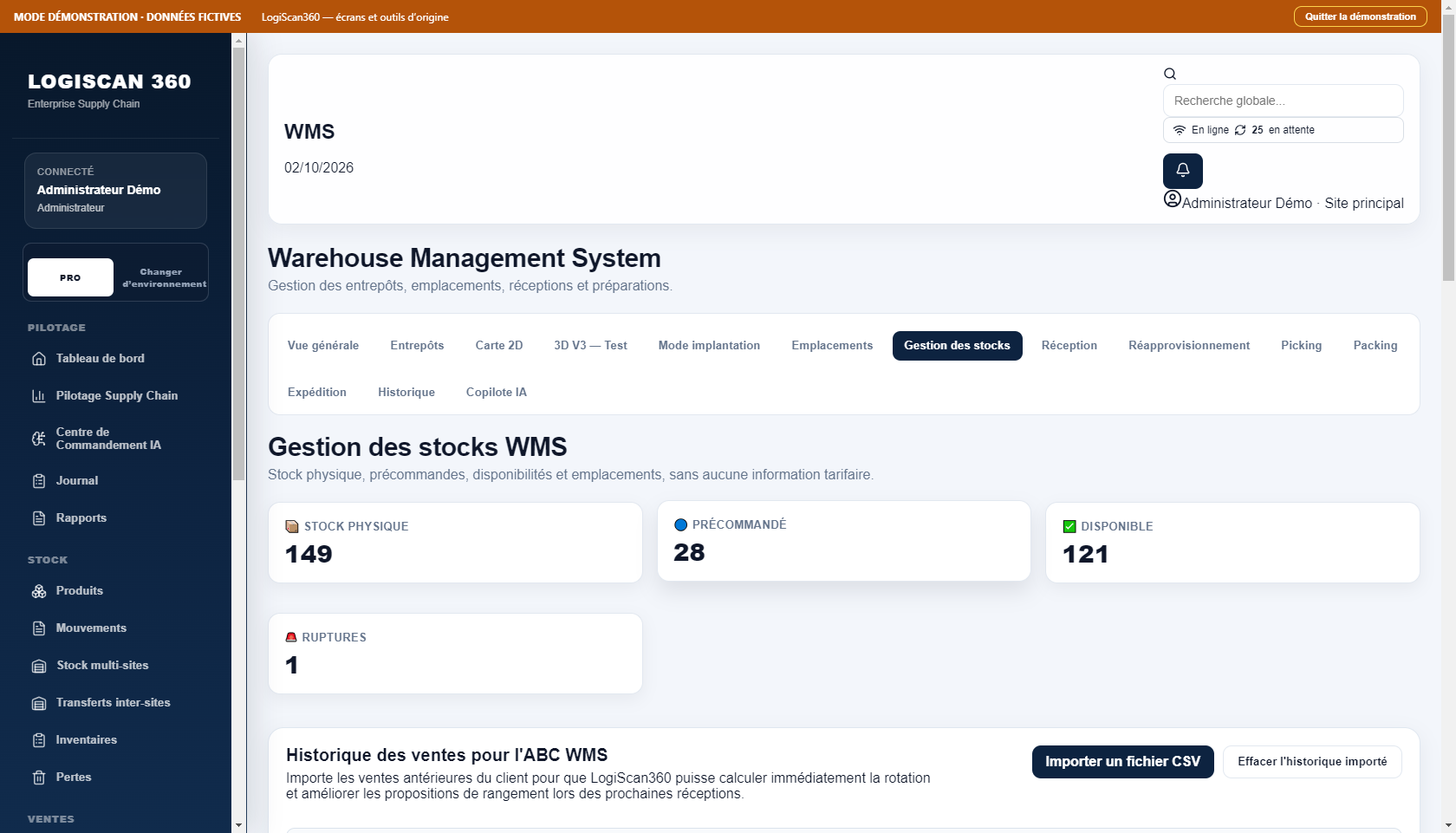Open Tableau de bord home icon

click(39, 359)
